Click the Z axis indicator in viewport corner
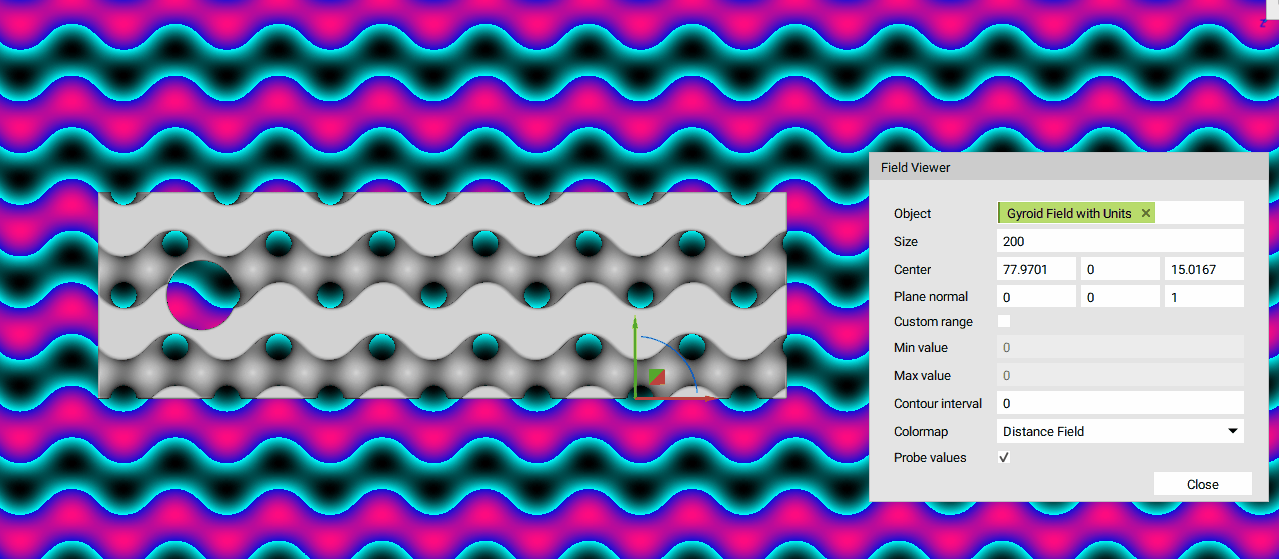Image resolution: width=1279 pixels, height=559 pixels. (x=1264, y=21)
